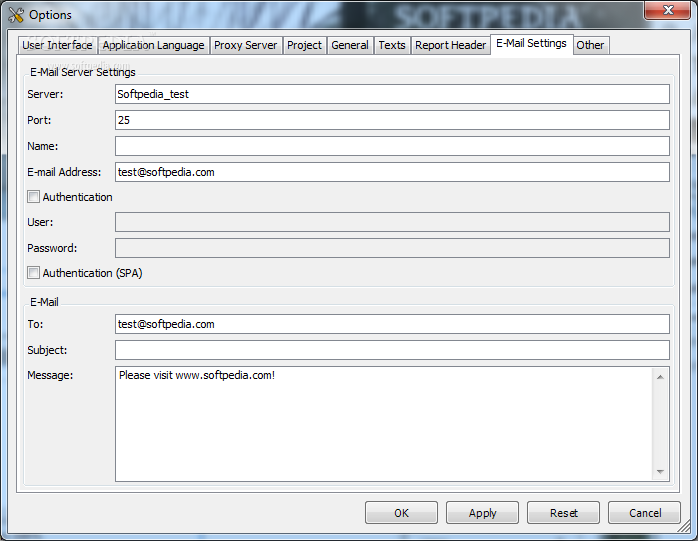Click Message scrollbar up arrow
The height and width of the screenshot is (541, 698).
tap(660, 377)
